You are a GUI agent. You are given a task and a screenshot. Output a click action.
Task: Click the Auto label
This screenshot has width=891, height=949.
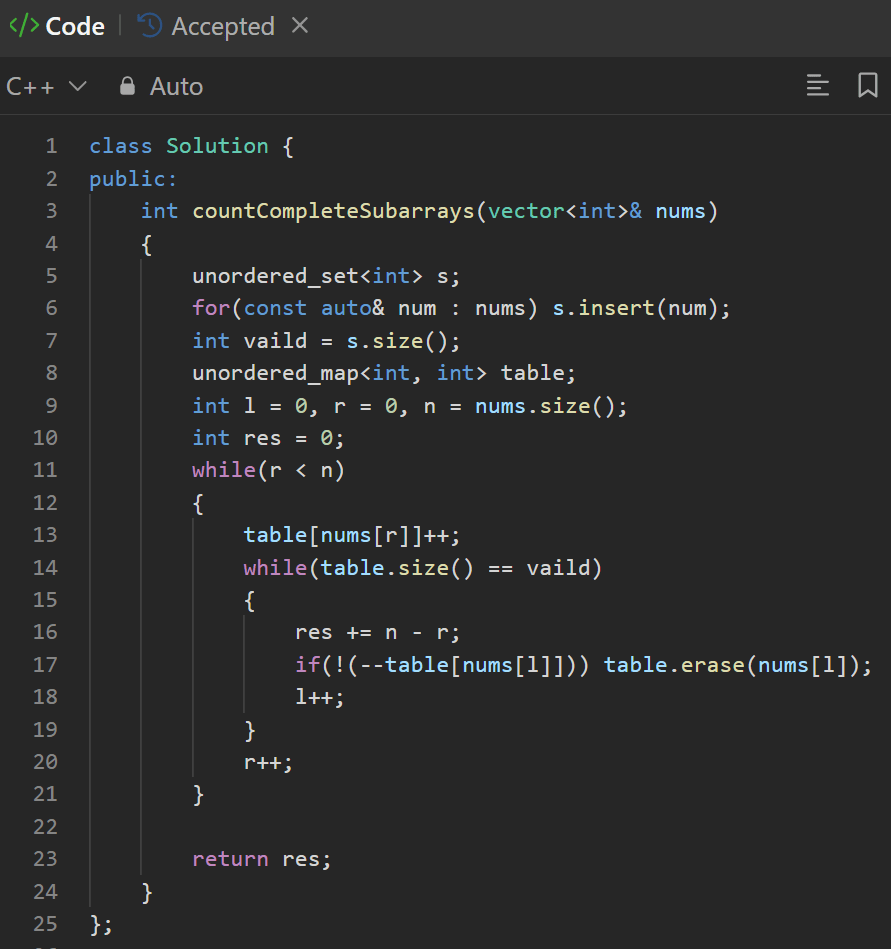coord(176,87)
